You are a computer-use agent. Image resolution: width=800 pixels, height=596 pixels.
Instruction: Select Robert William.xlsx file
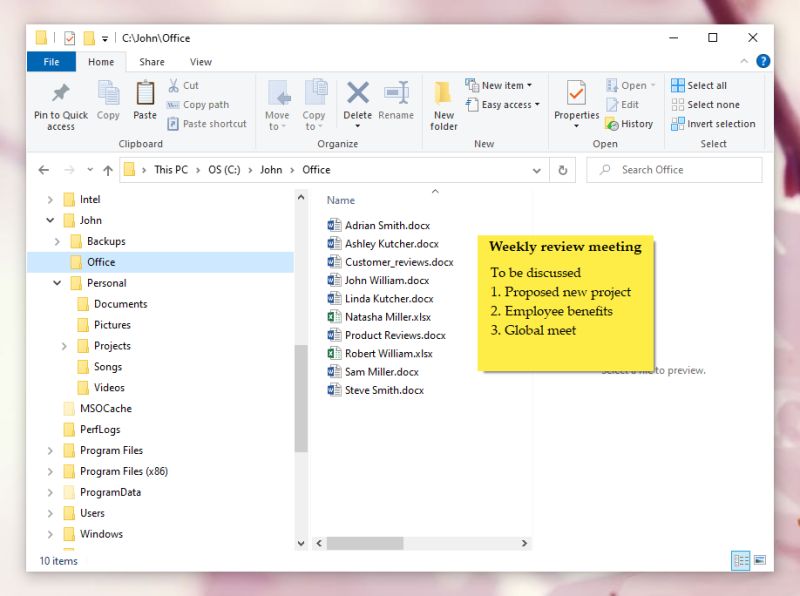coord(380,354)
